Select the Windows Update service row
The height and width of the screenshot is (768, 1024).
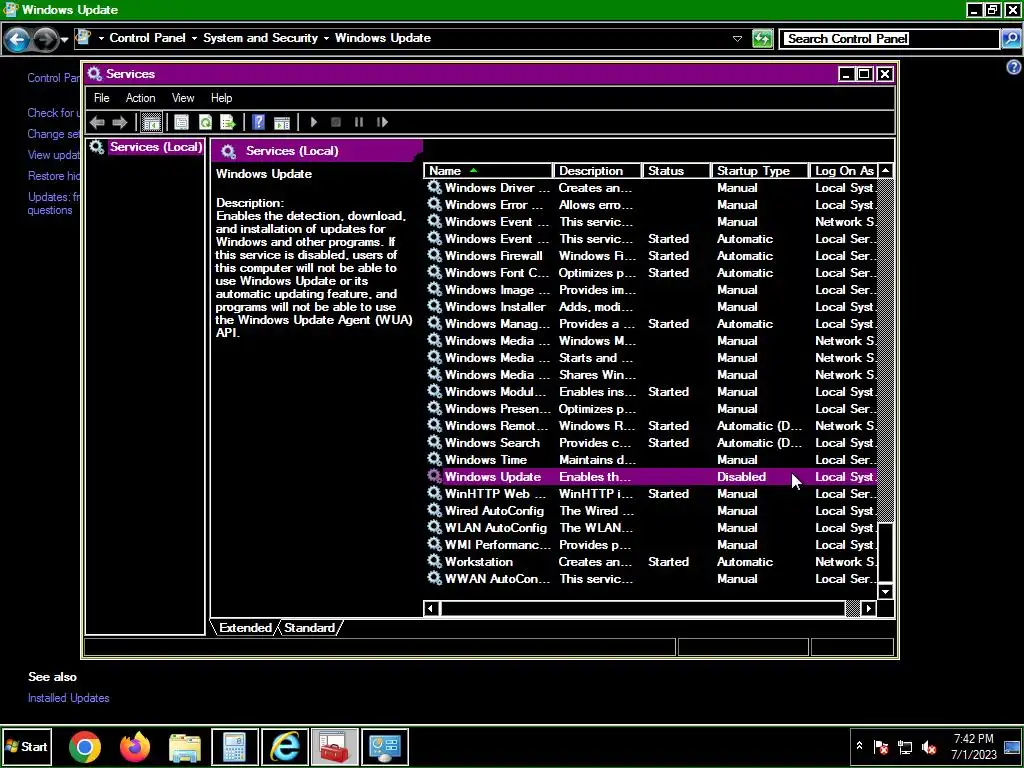point(650,477)
